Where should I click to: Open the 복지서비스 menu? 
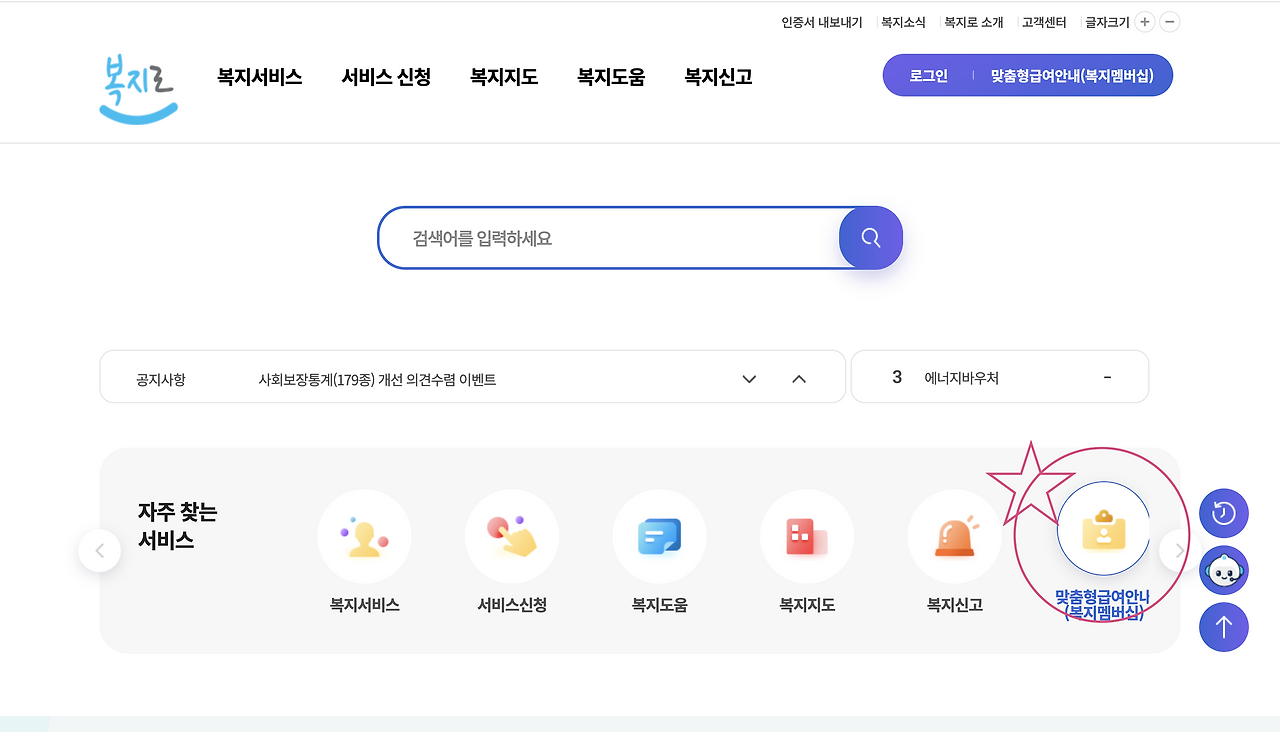259,76
